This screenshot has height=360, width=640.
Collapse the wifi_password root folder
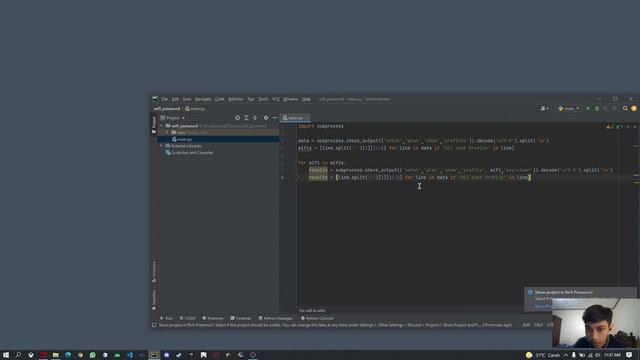[x=162, y=126]
